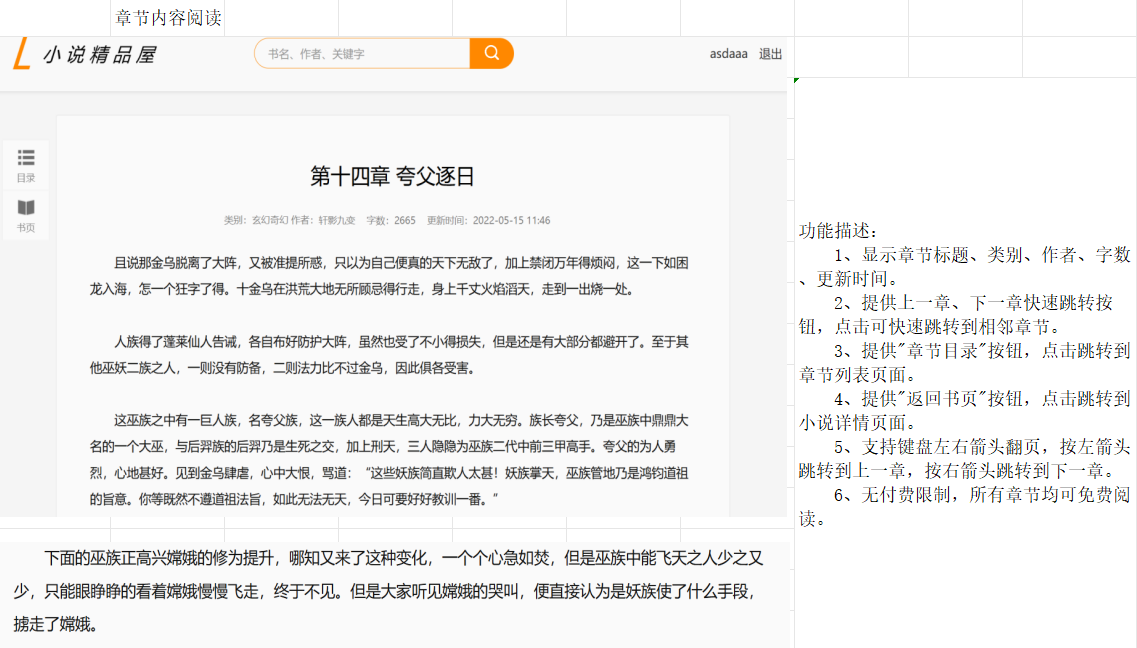Screen dimensions: 1137x648
Task: Open the asdaaa user account link
Action: point(728,54)
